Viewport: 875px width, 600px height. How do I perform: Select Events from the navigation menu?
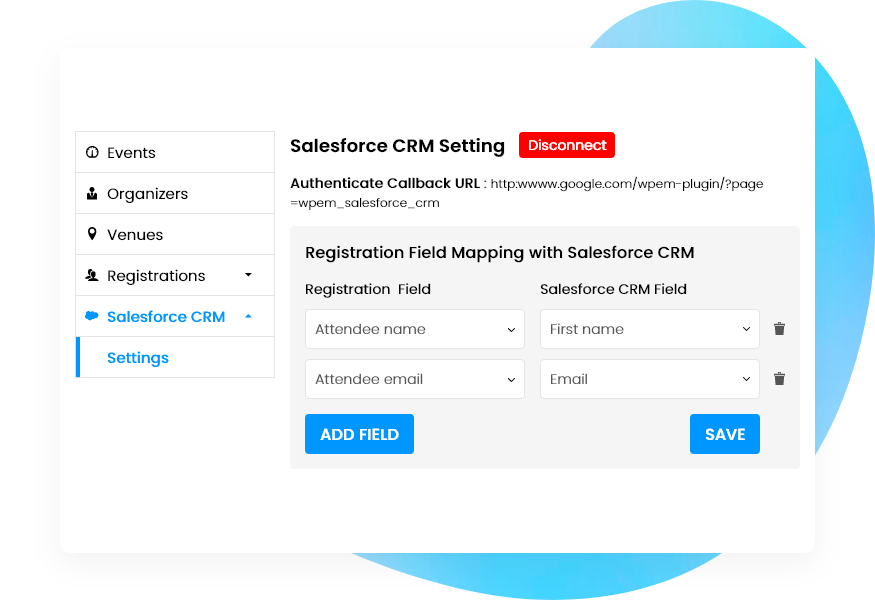(x=131, y=152)
